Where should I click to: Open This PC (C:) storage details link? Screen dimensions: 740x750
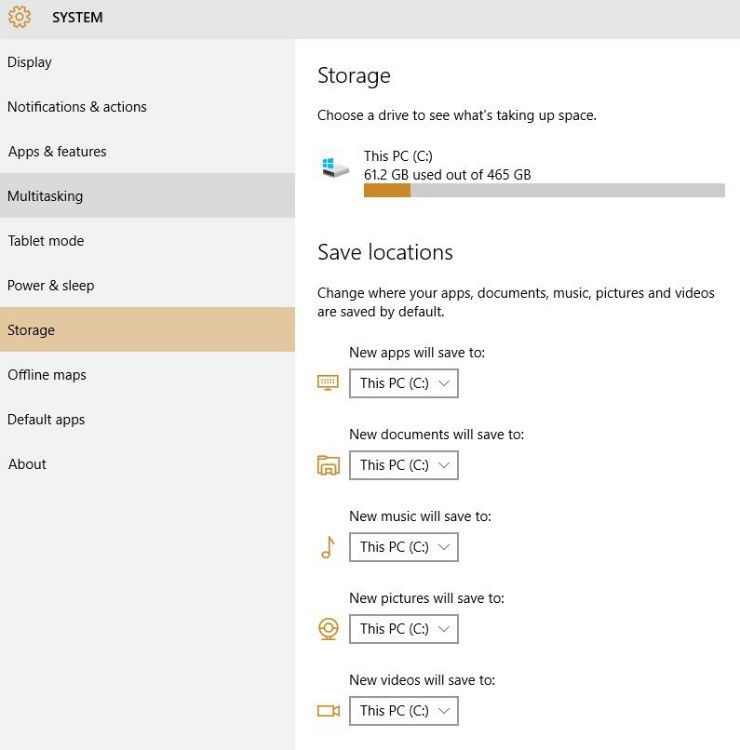click(398, 156)
